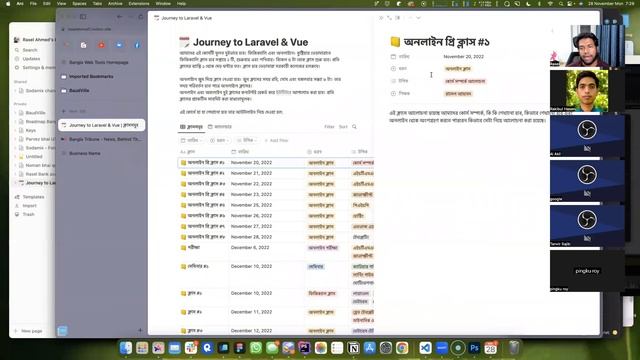Open the তারিখ filter chip dropdown
640x360 pixels.
click(192, 140)
